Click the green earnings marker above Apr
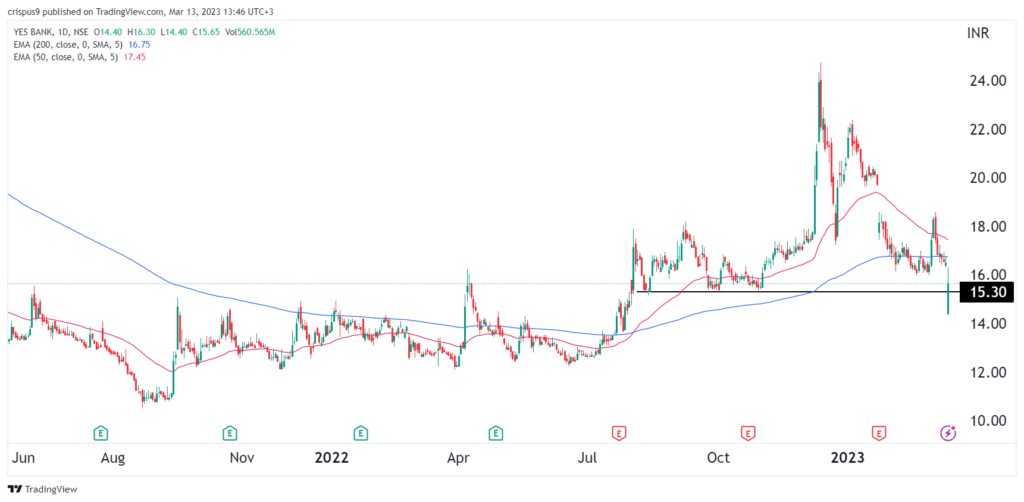This screenshot has width=1024, height=502. [496, 432]
